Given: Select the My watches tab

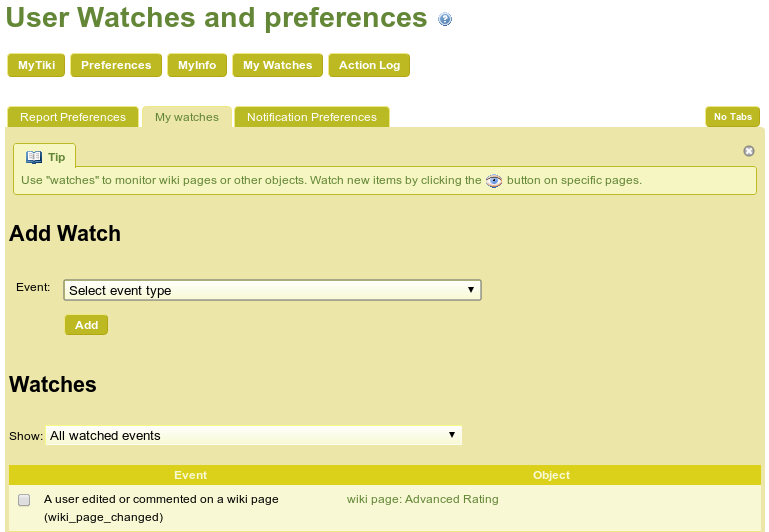Looking at the screenshot, I should tap(187, 117).
